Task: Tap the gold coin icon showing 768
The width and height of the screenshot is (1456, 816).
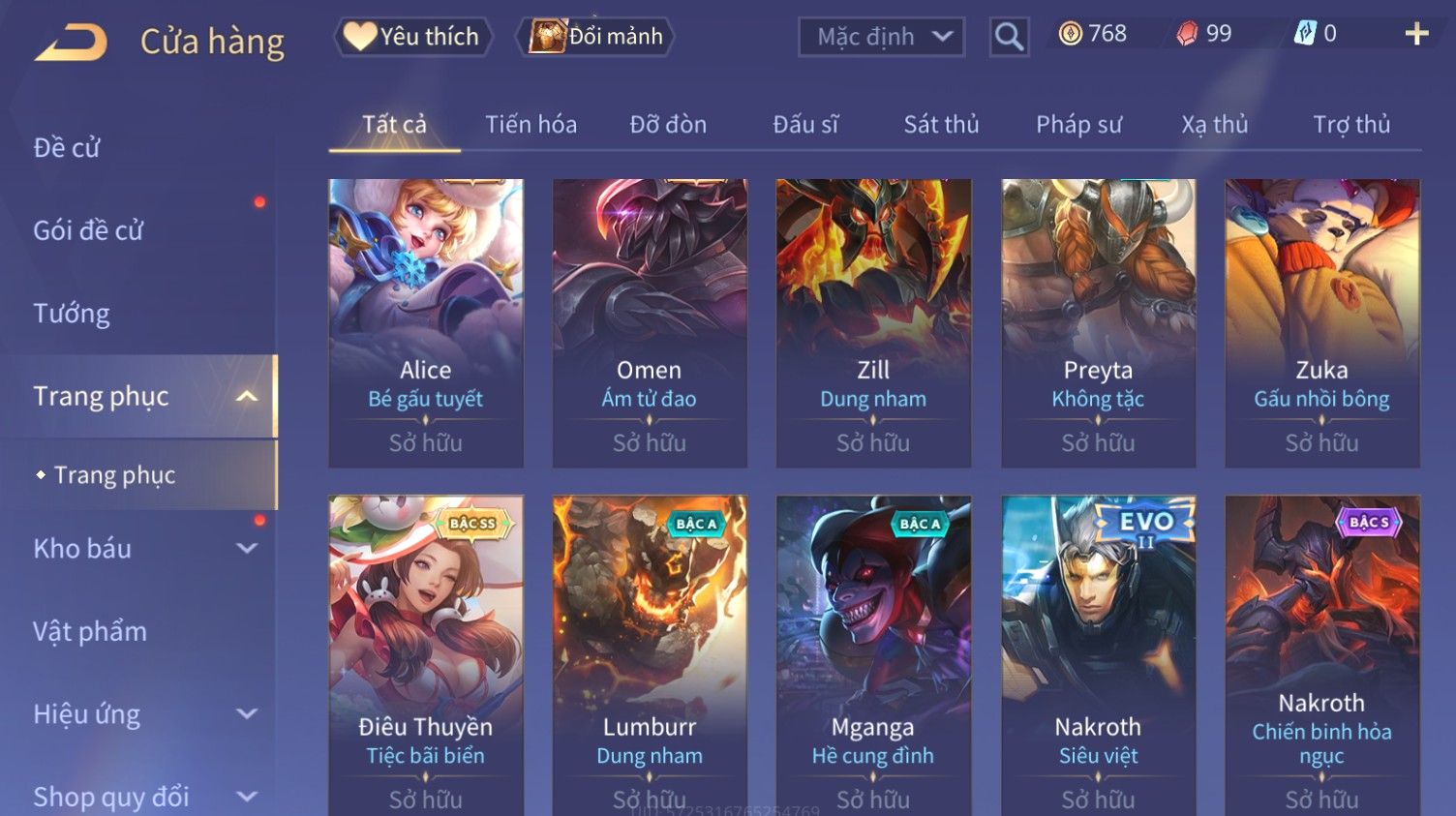Action: (x=1070, y=34)
